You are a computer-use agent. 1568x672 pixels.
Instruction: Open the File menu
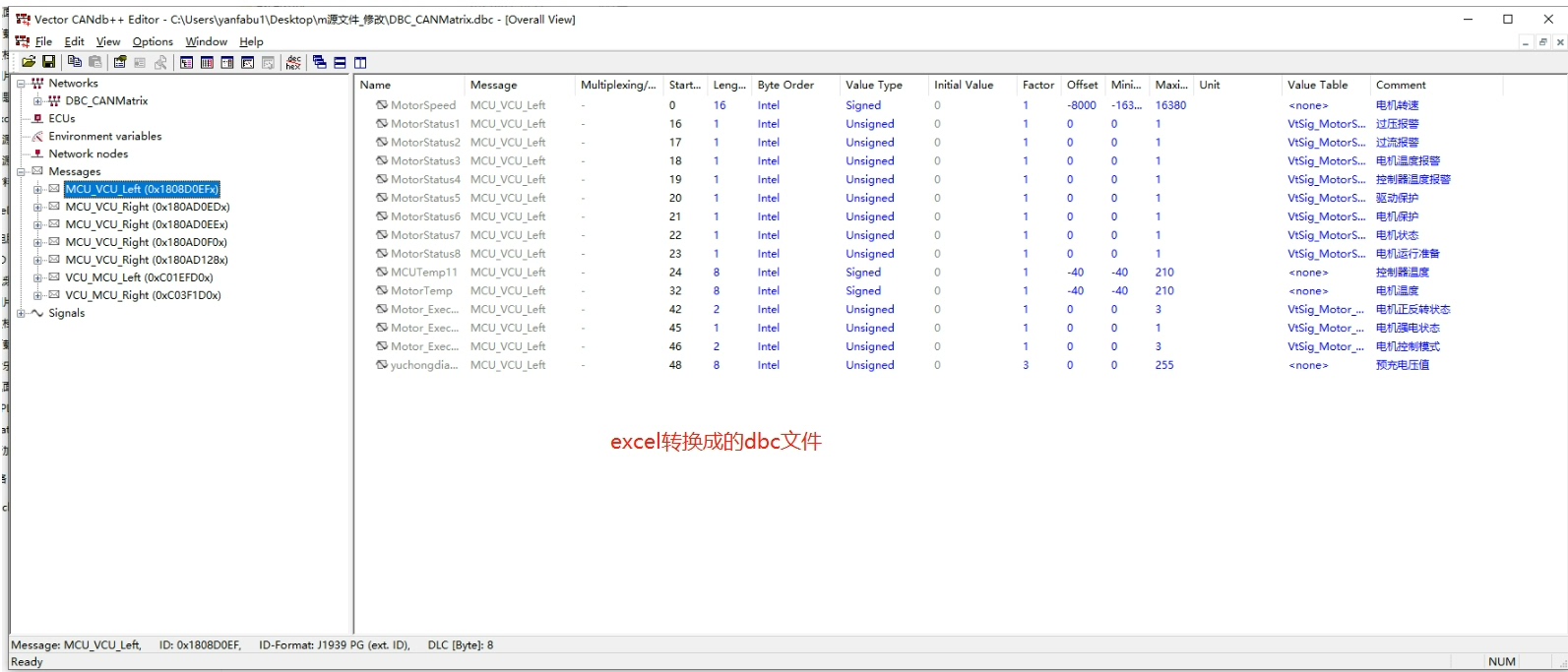(x=43, y=41)
